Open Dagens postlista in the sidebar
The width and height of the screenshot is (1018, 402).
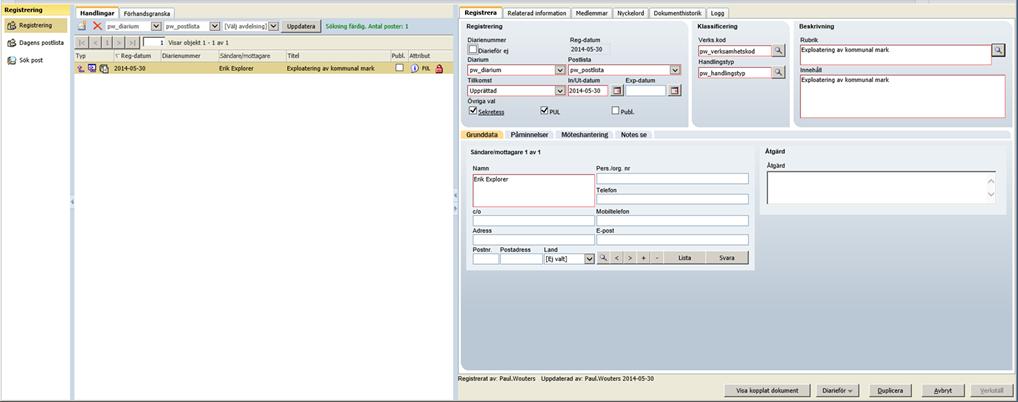[35, 43]
